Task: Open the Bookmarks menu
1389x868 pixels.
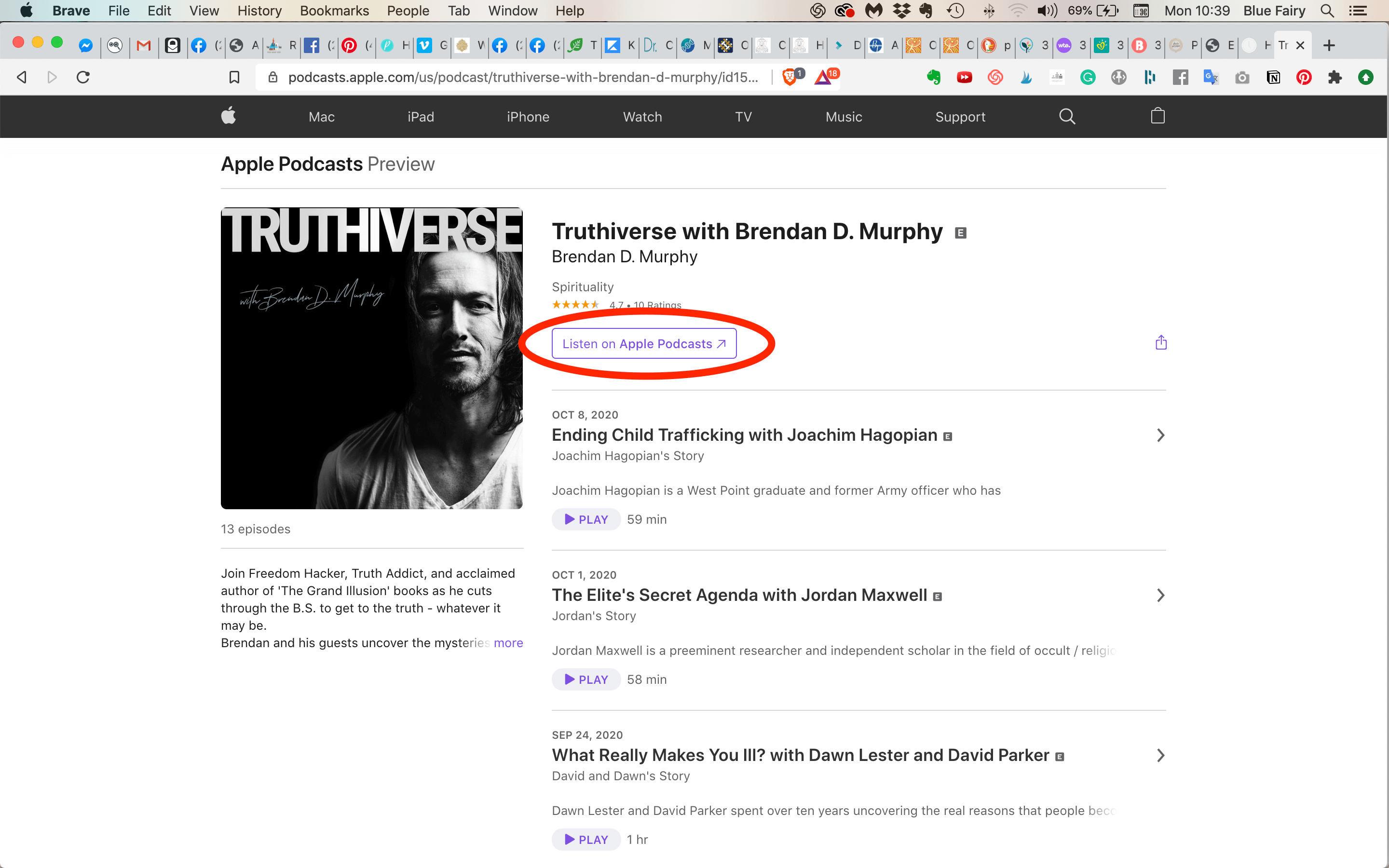Action: tap(334, 11)
